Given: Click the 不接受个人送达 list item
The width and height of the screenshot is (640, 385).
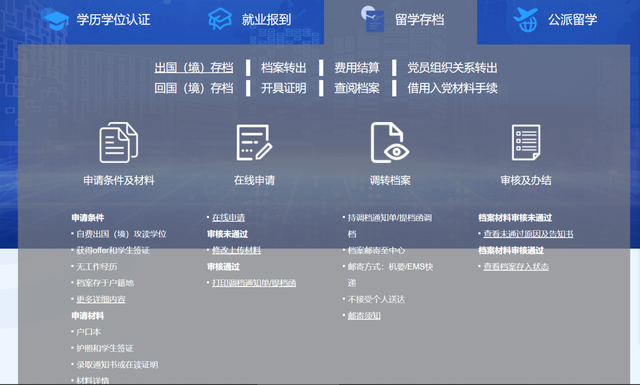Looking at the screenshot, I should click(x=376, y=299).
